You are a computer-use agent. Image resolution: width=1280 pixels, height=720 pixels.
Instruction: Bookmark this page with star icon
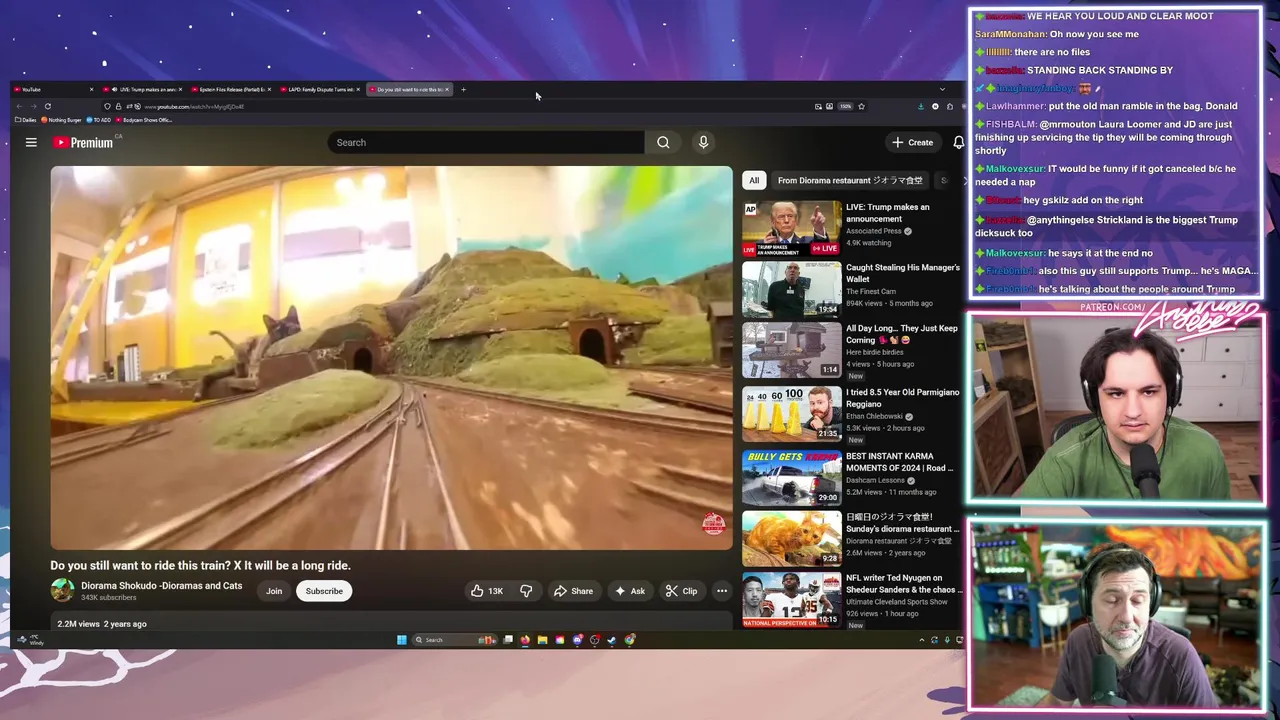point(861,106)
